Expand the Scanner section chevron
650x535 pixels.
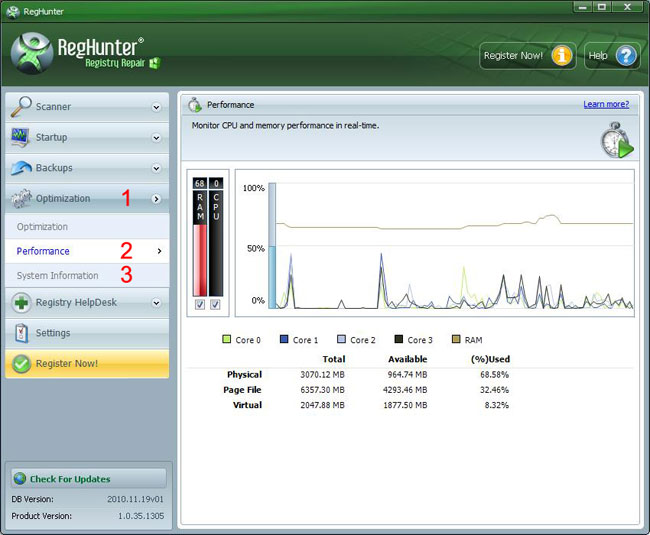coord(156,107)
